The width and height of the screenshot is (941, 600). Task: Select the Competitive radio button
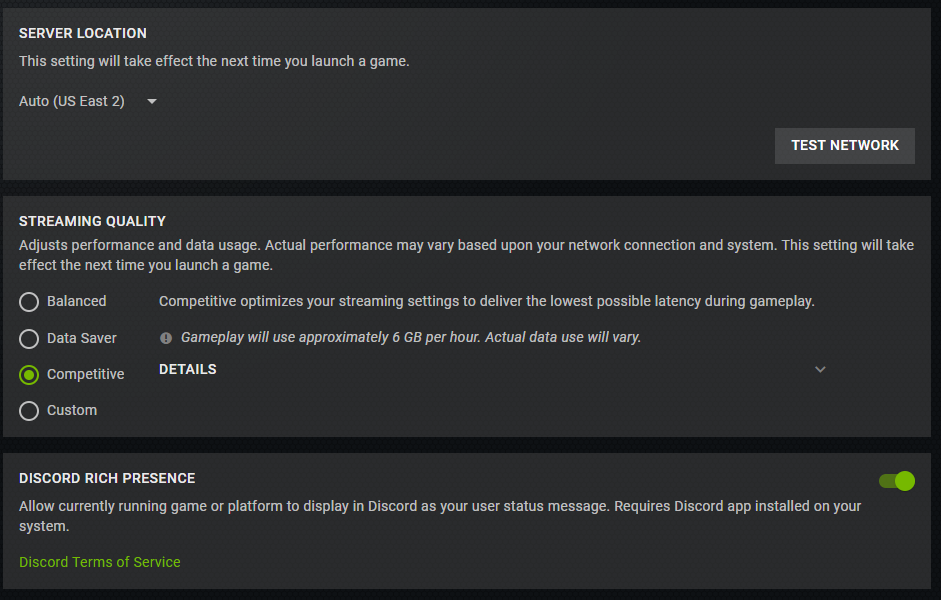click(29, 374)
